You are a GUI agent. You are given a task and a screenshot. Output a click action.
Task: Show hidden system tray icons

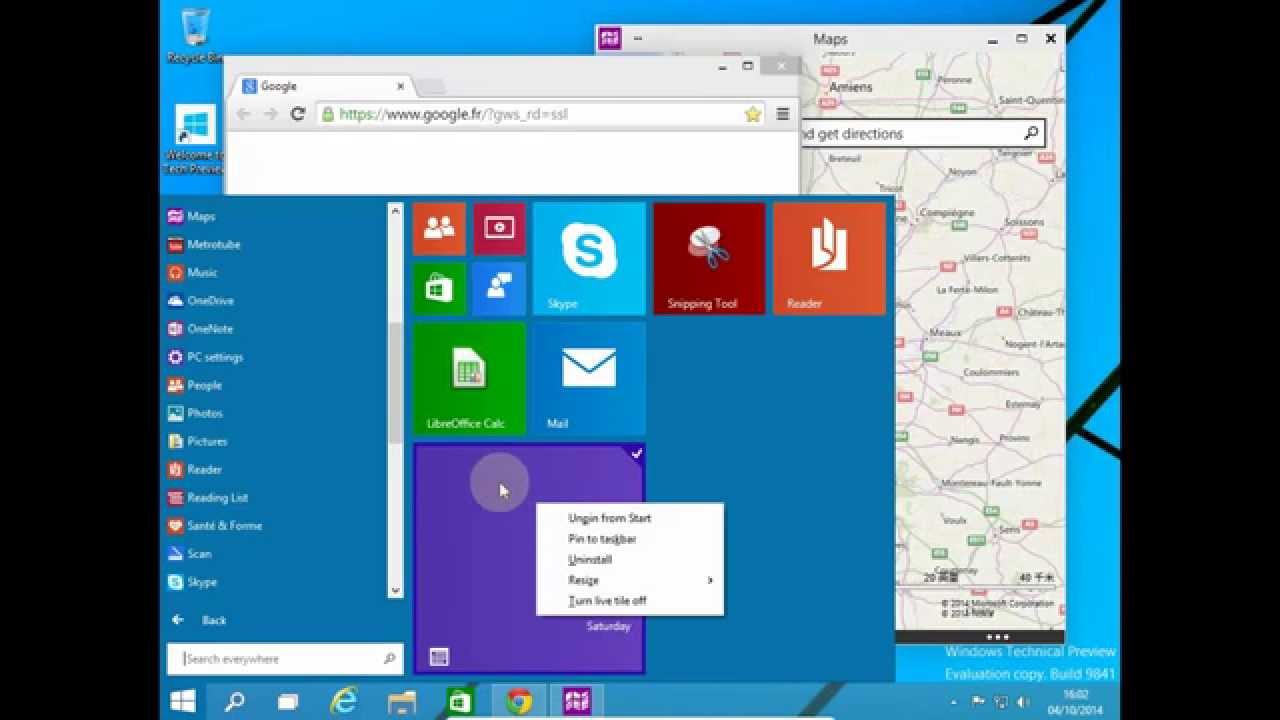pos(953,703)
